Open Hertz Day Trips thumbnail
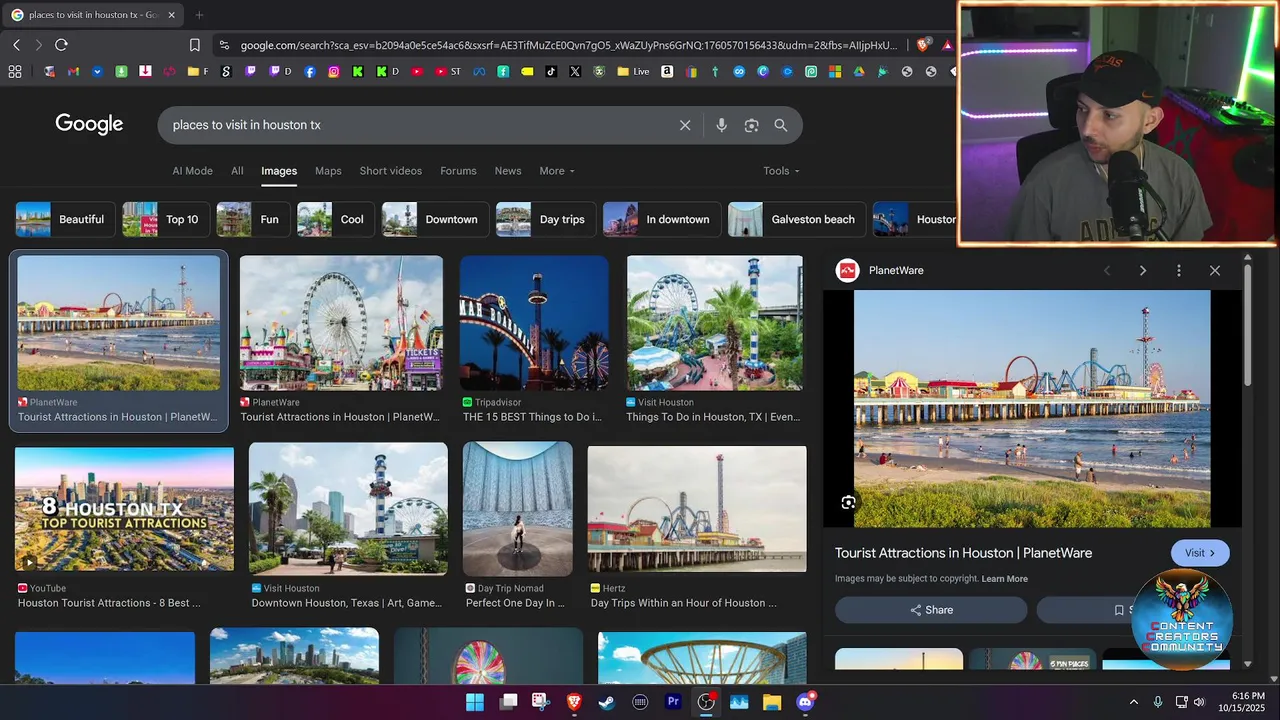The height and width of the screenshot is (720, 1280). [x=697, y=509]
